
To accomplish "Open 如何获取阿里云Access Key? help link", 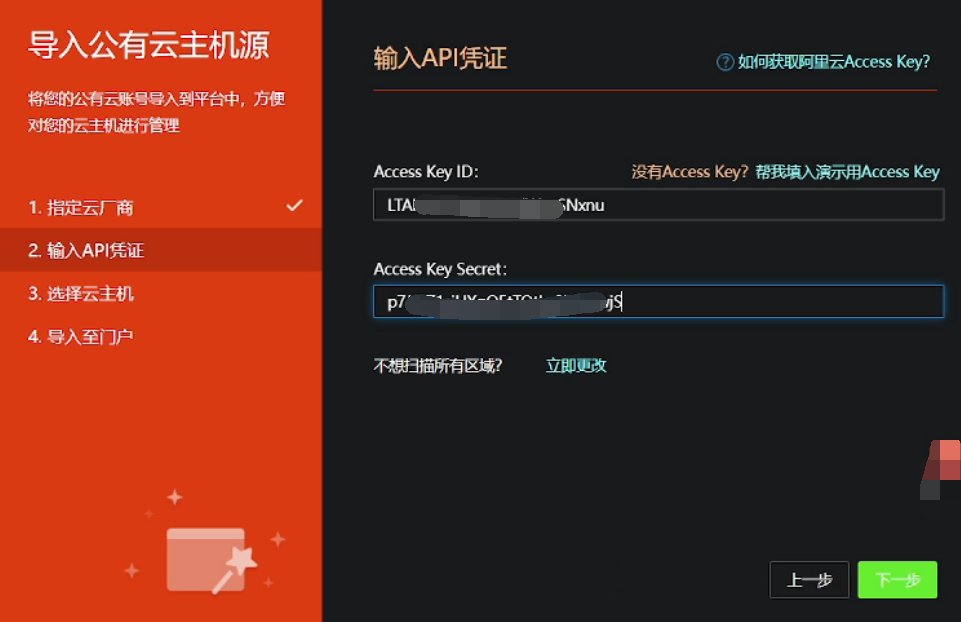I will 833,62.
